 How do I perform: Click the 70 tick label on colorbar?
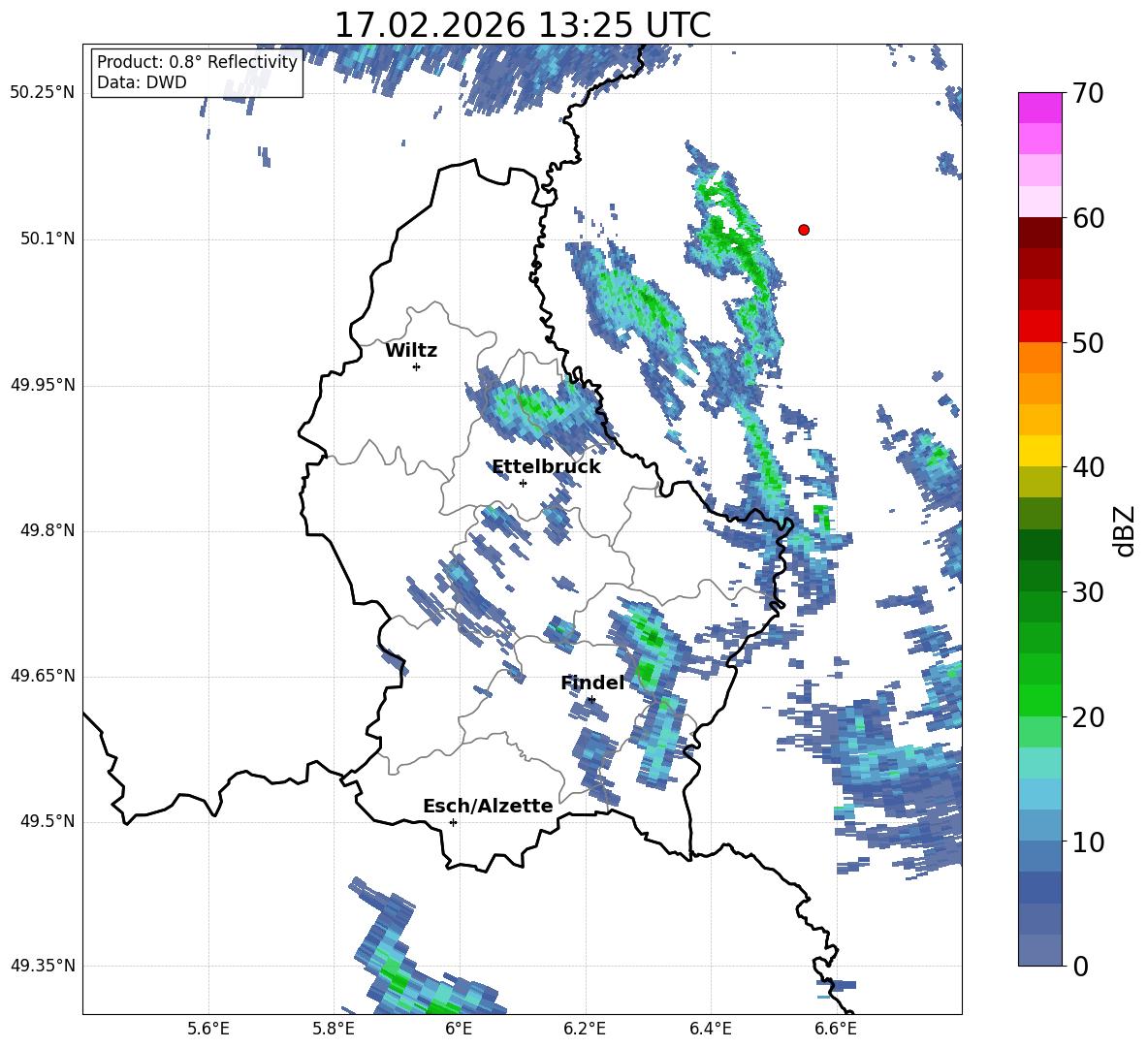click(x=1087, y=94)
